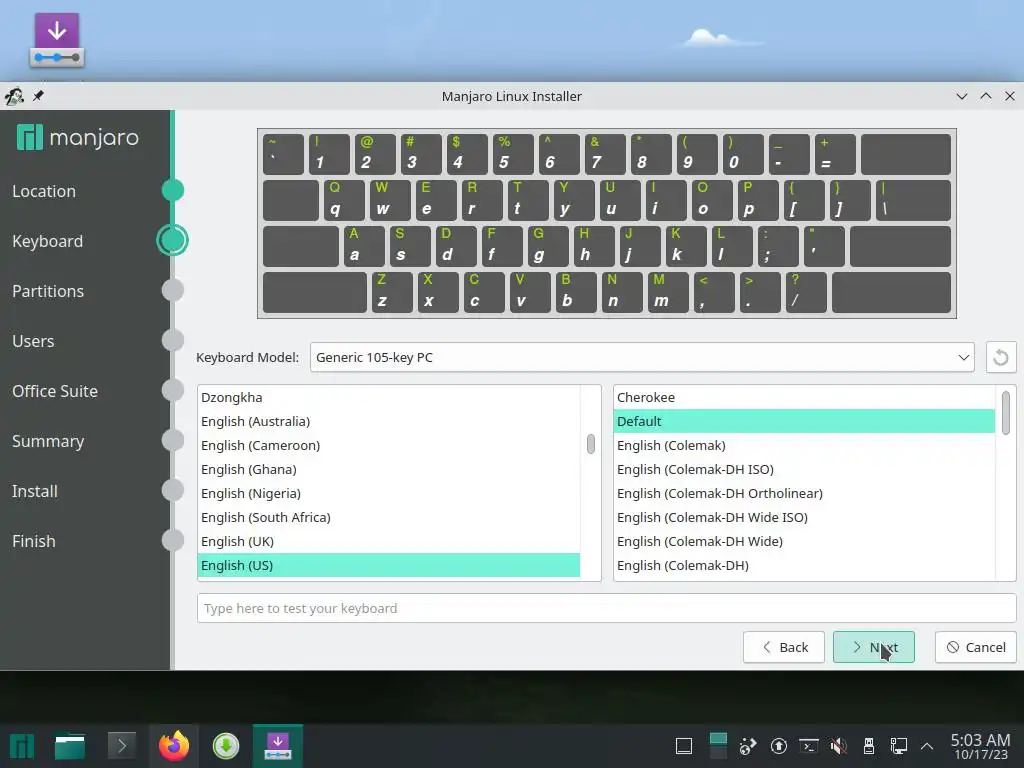Screen dimensions: 1024x768
Task: Select English (Colemak-DH Wide) variant
Action: coord(804,541)
